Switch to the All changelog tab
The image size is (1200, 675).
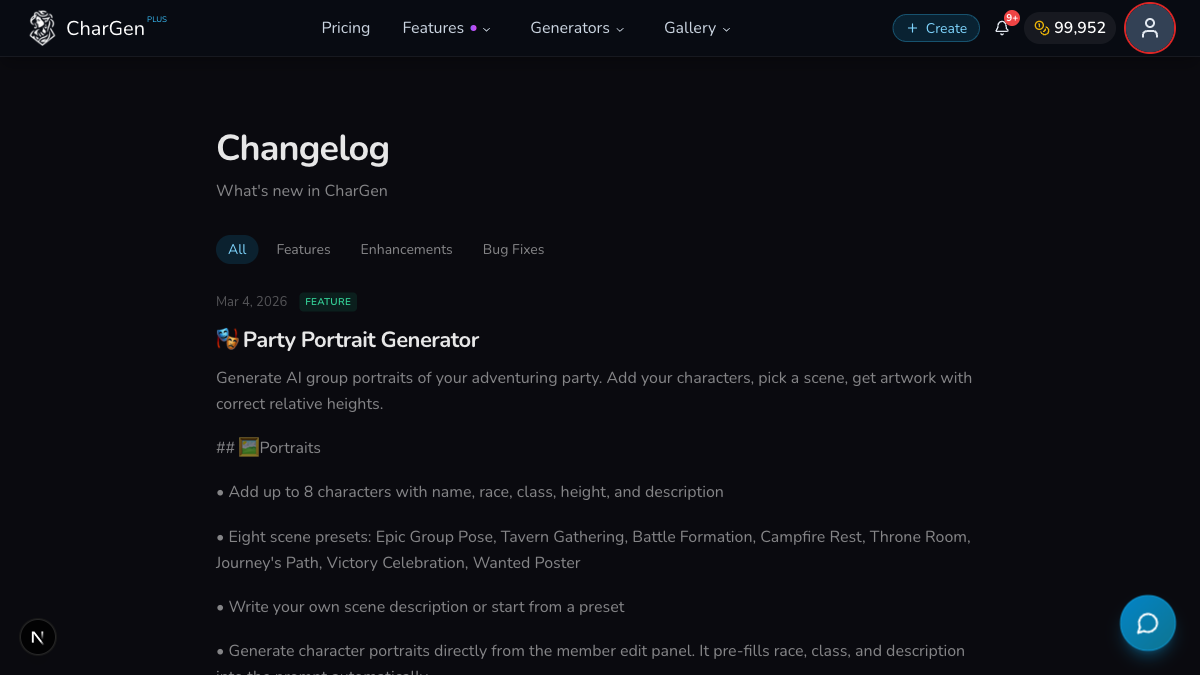pyautogui.click(x=237, y=249)
